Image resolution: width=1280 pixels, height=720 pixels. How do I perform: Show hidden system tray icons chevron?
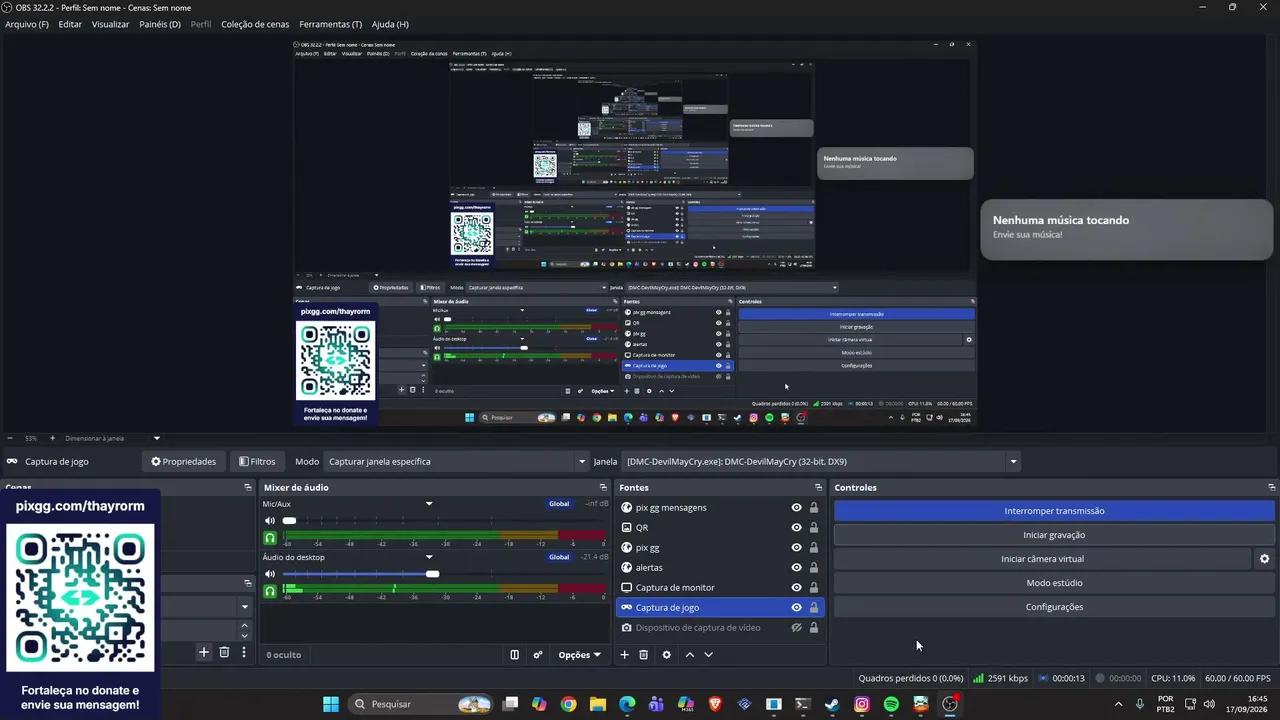coord(1118,704)
